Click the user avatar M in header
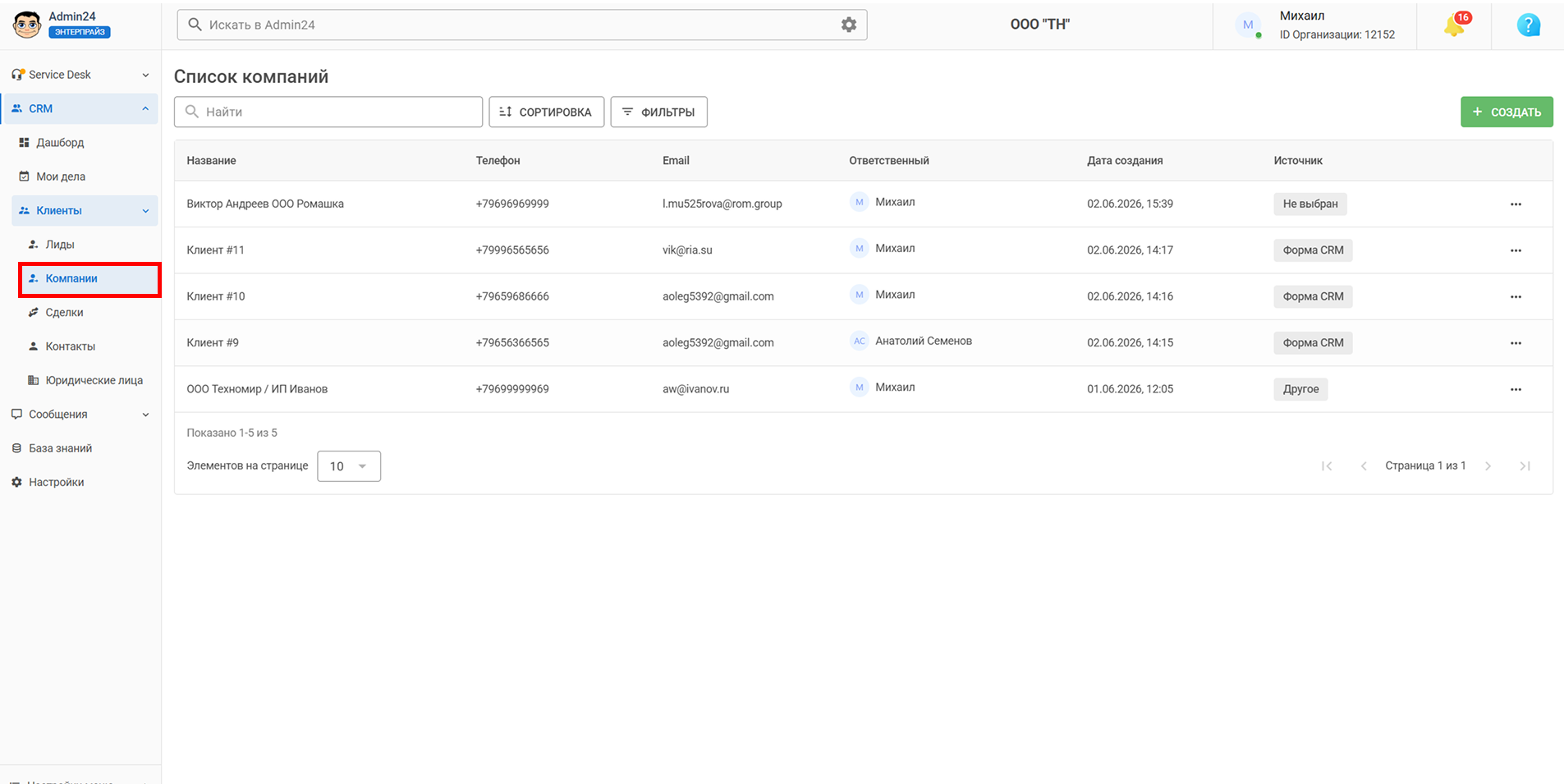The image size is (1564, 784). (1248, 25)
